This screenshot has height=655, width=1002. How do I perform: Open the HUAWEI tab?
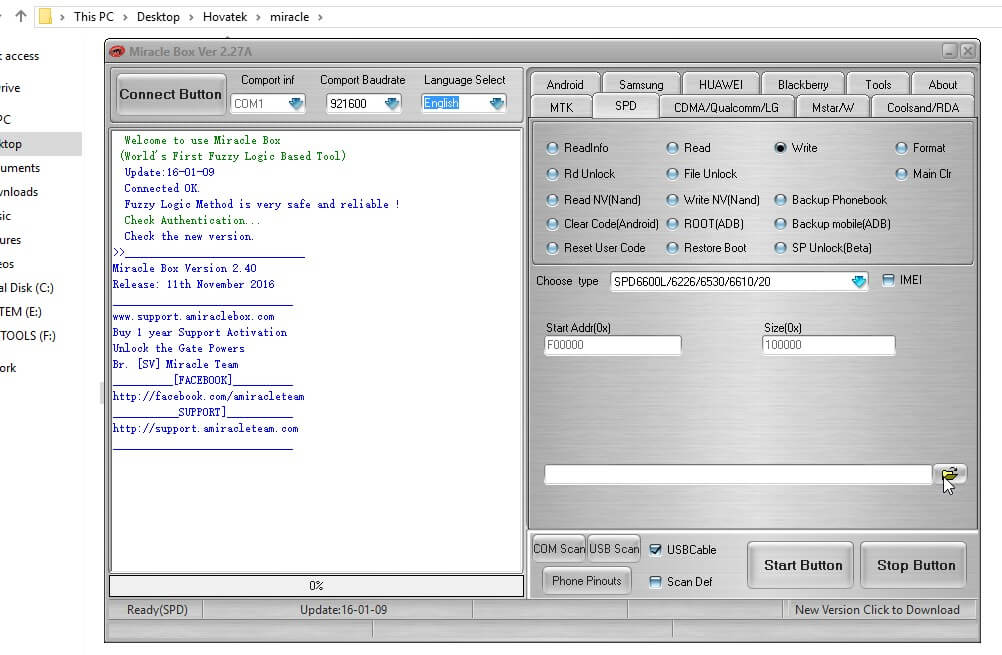[720, 83]
